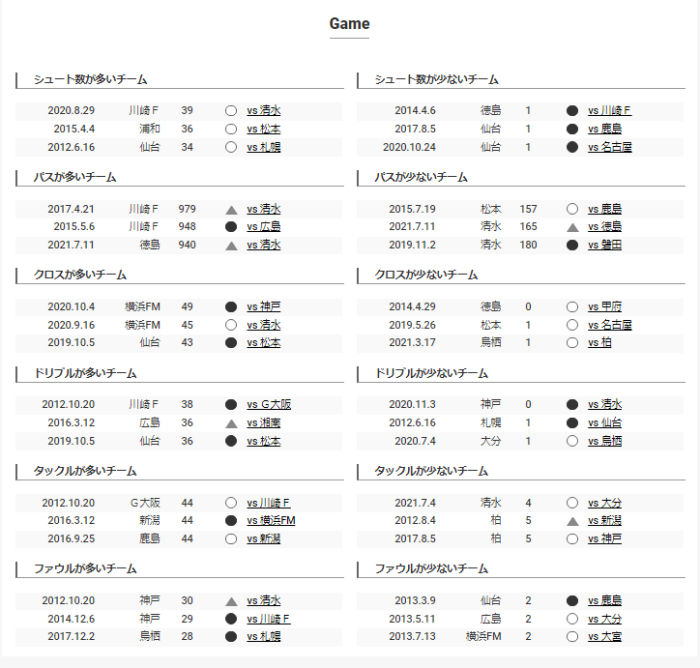Open the vs 札幌 link dated 2012.6.16
The height and width of the screenshot is (668, 700).
[264, 147]
